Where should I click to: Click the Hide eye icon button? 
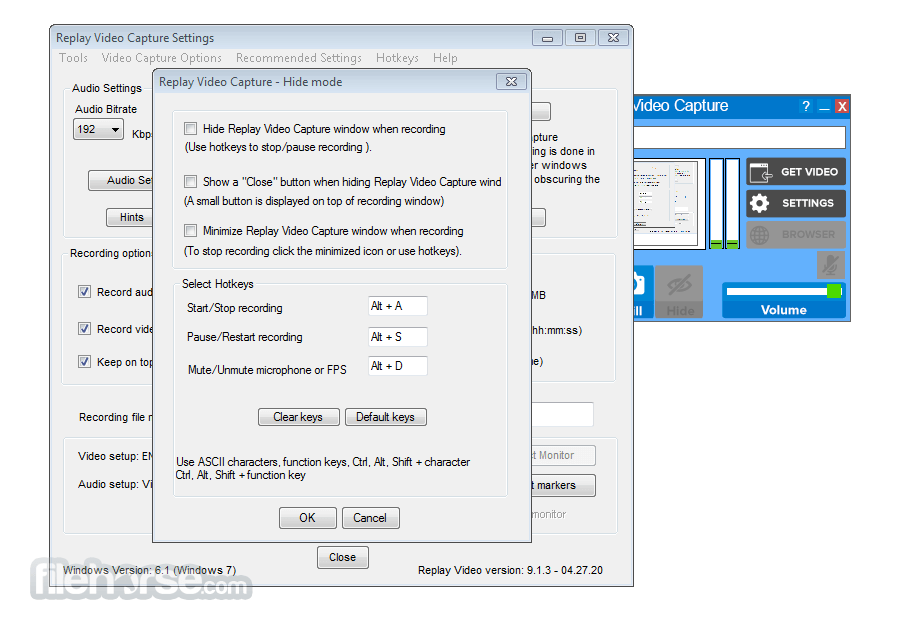(680, 292)
